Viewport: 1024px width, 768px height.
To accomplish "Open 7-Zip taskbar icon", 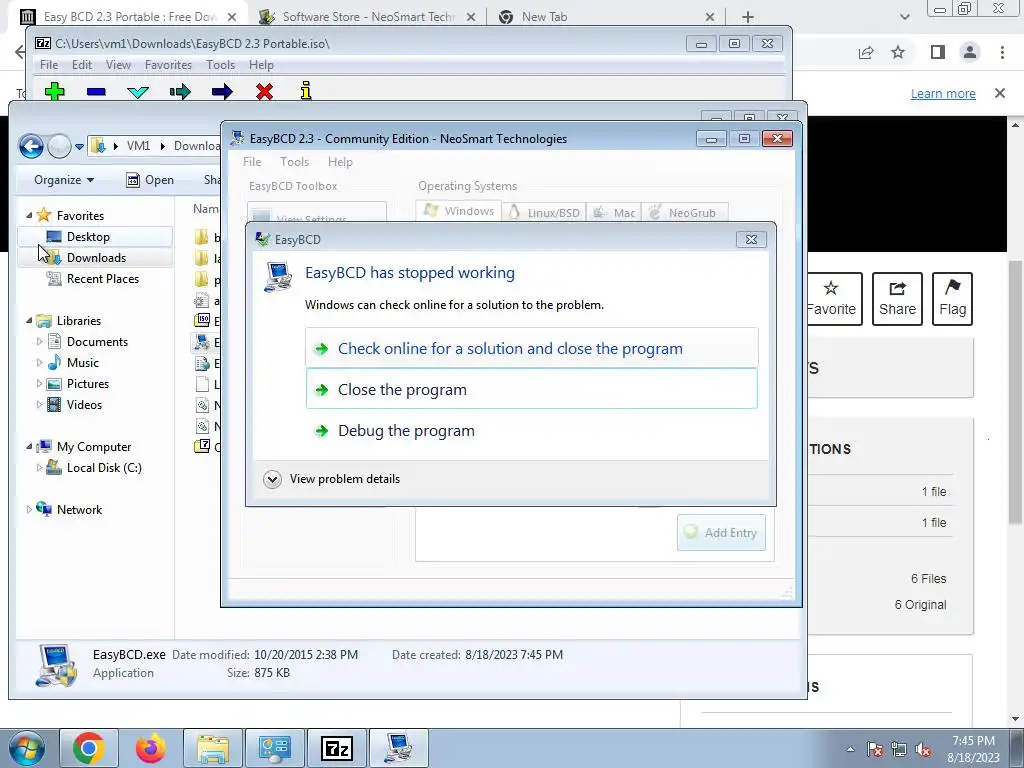I will click(x=337, y=748).
